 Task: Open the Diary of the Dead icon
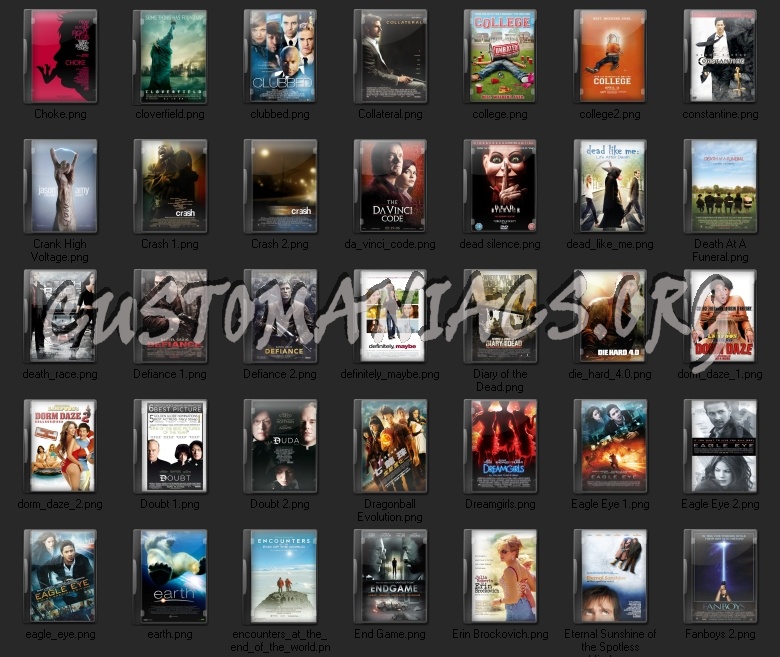500,316
